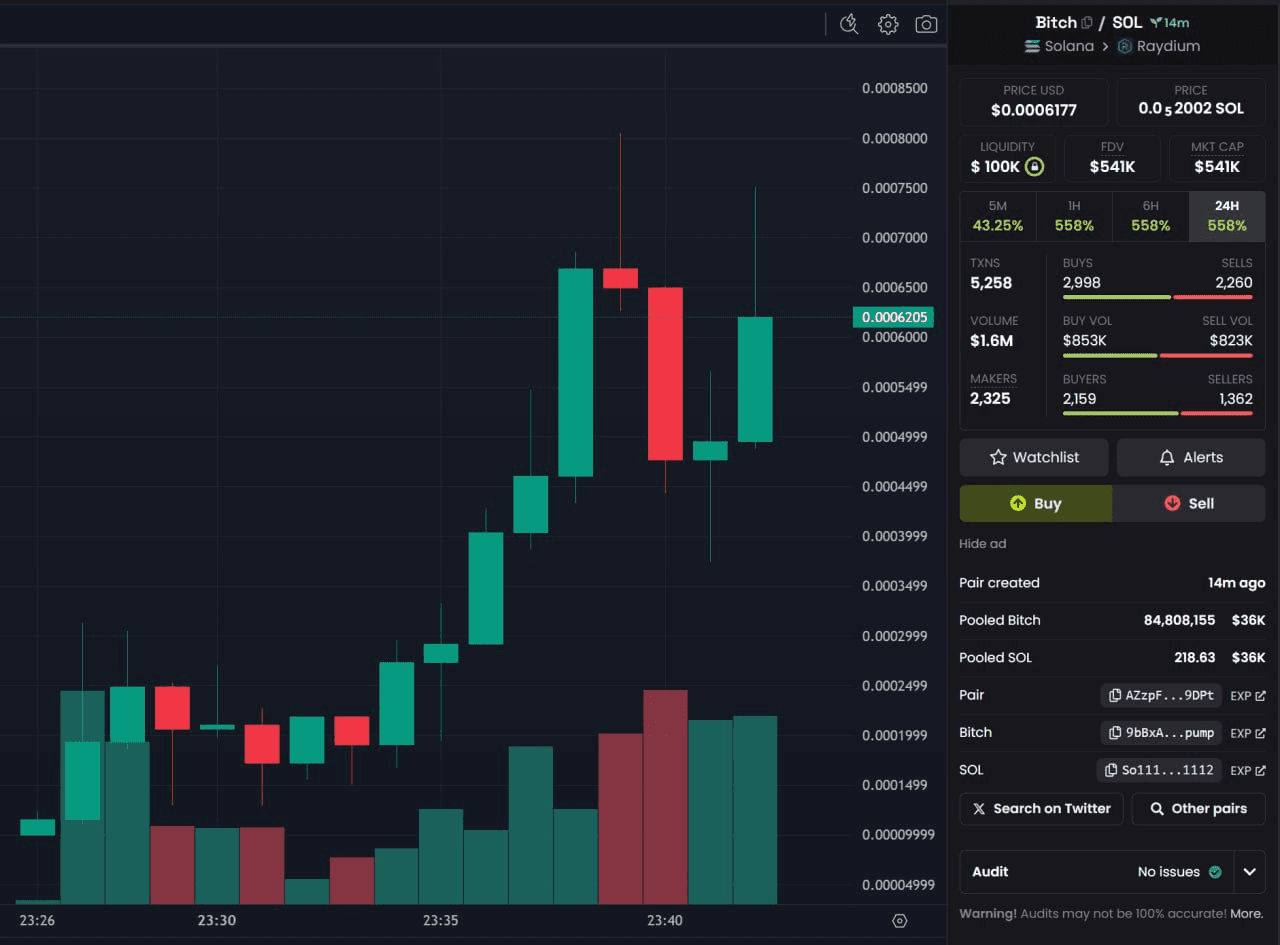Select the 6H timeframe tab
The width and height of the screenshot is (1280, 945).
(x=1151, y=216)
